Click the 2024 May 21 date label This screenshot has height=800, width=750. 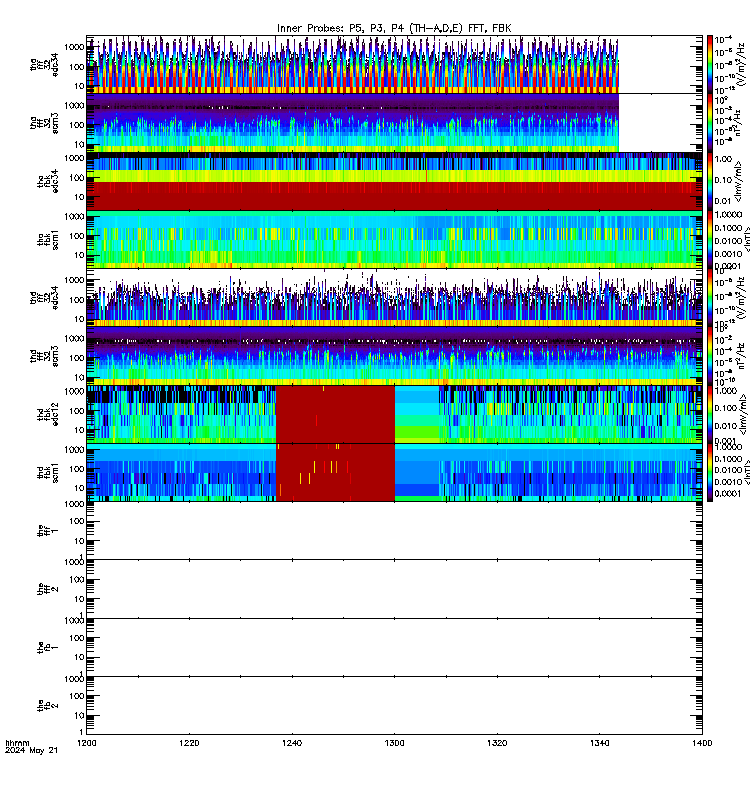[x=32, y=751]
